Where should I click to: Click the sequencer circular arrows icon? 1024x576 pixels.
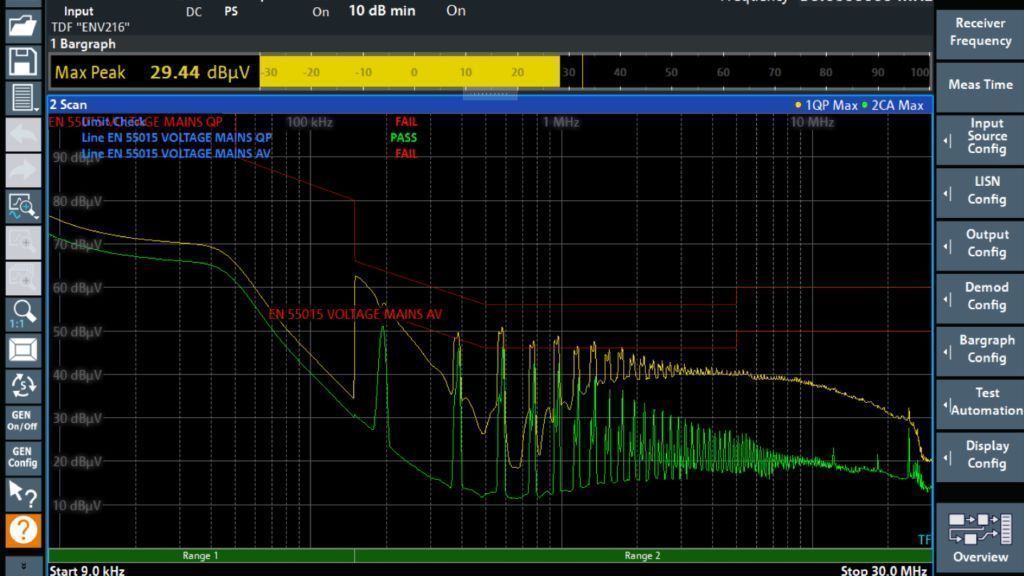pyautogui.click(x=22, y=385)
